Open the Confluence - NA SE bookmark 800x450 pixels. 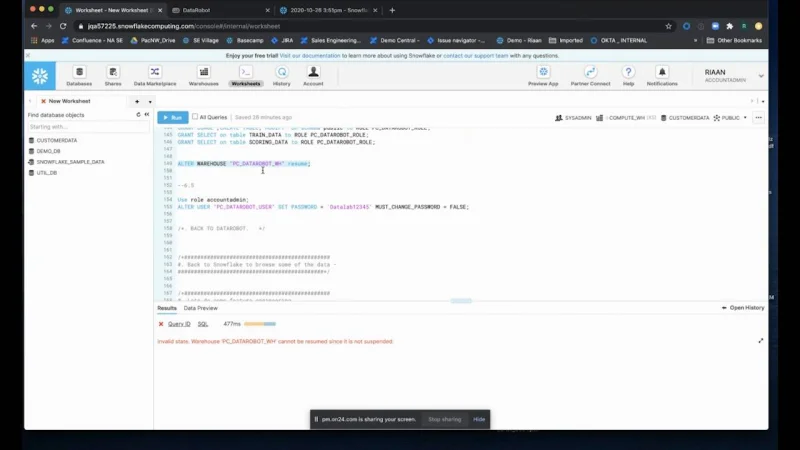(x=92, y=40)
